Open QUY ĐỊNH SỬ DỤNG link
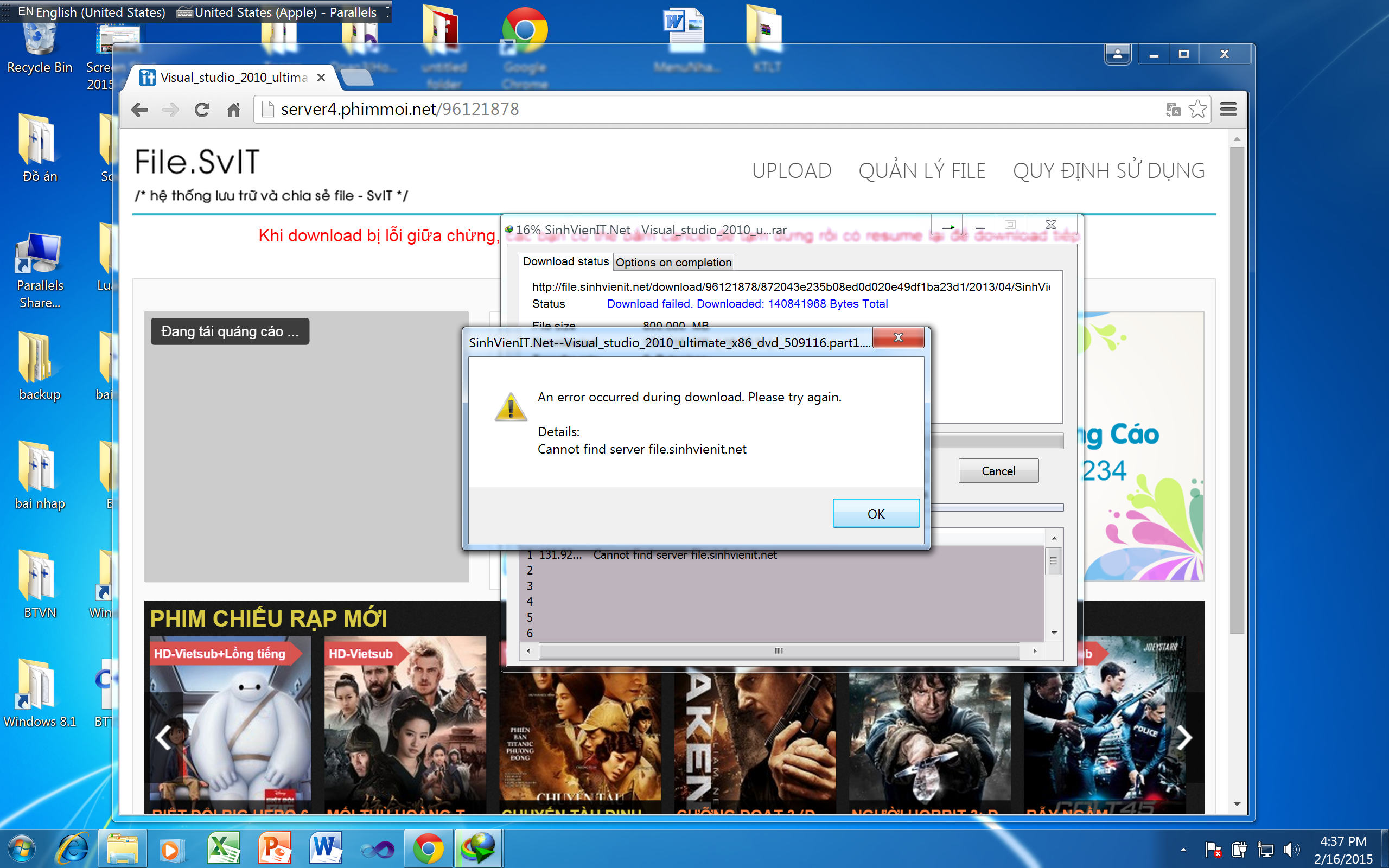1389x868 pixels. (x=1108, y=170)
